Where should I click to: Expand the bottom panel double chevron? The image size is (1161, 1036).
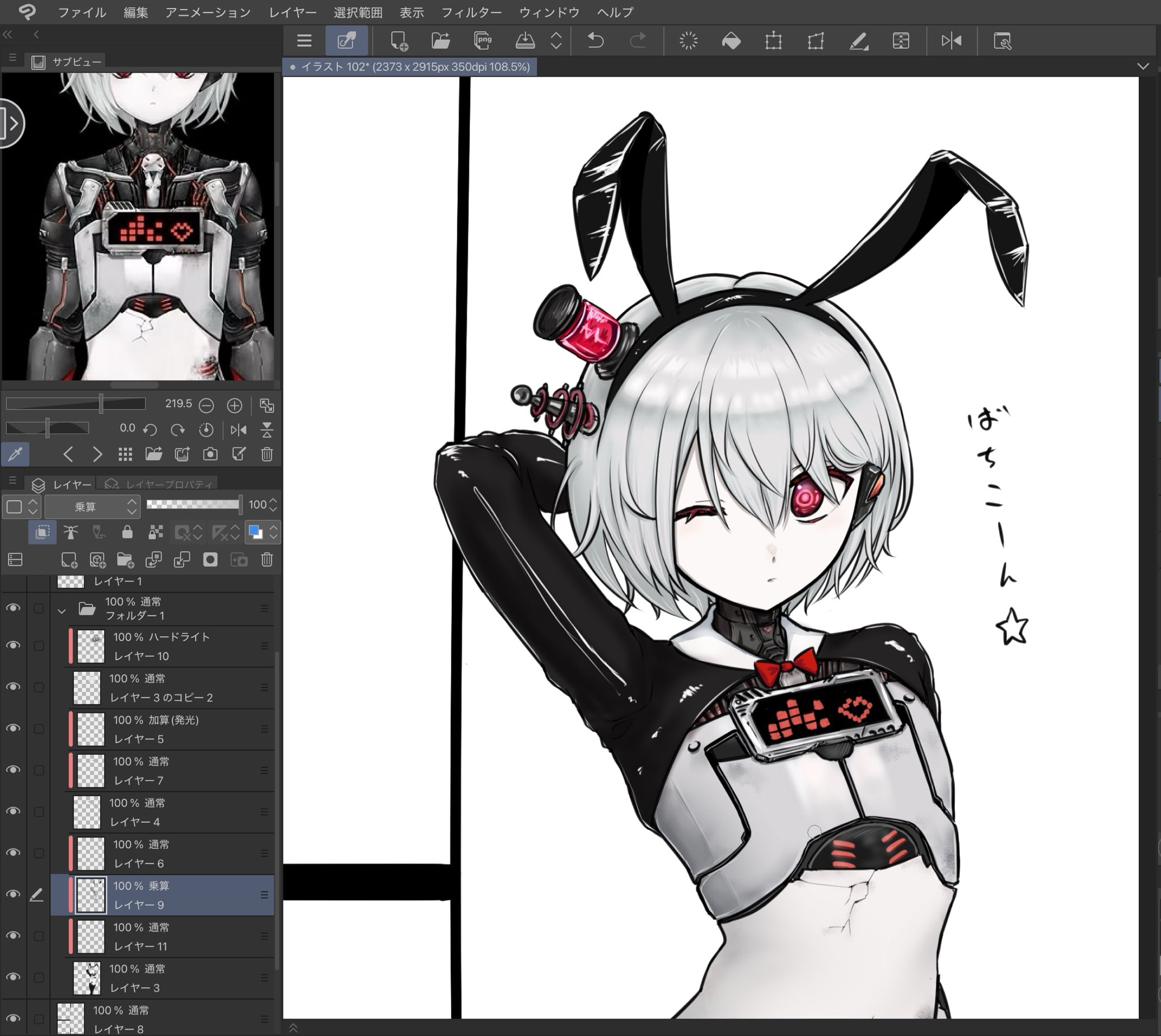(294, 1027)
